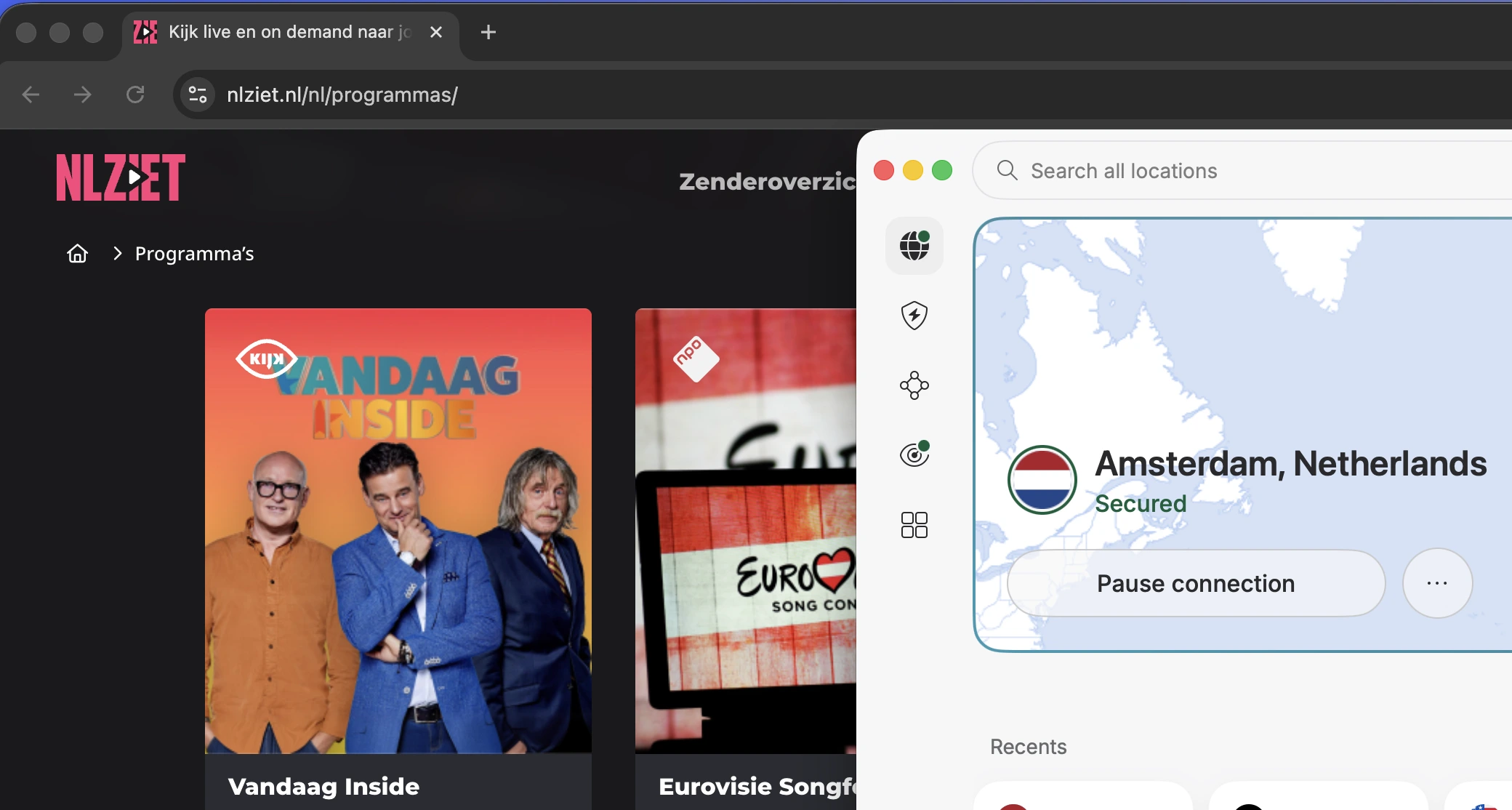This screenshot has height=810, width=1512.
Task: Click the Pause connection button
Action: tap(1196, 583)
